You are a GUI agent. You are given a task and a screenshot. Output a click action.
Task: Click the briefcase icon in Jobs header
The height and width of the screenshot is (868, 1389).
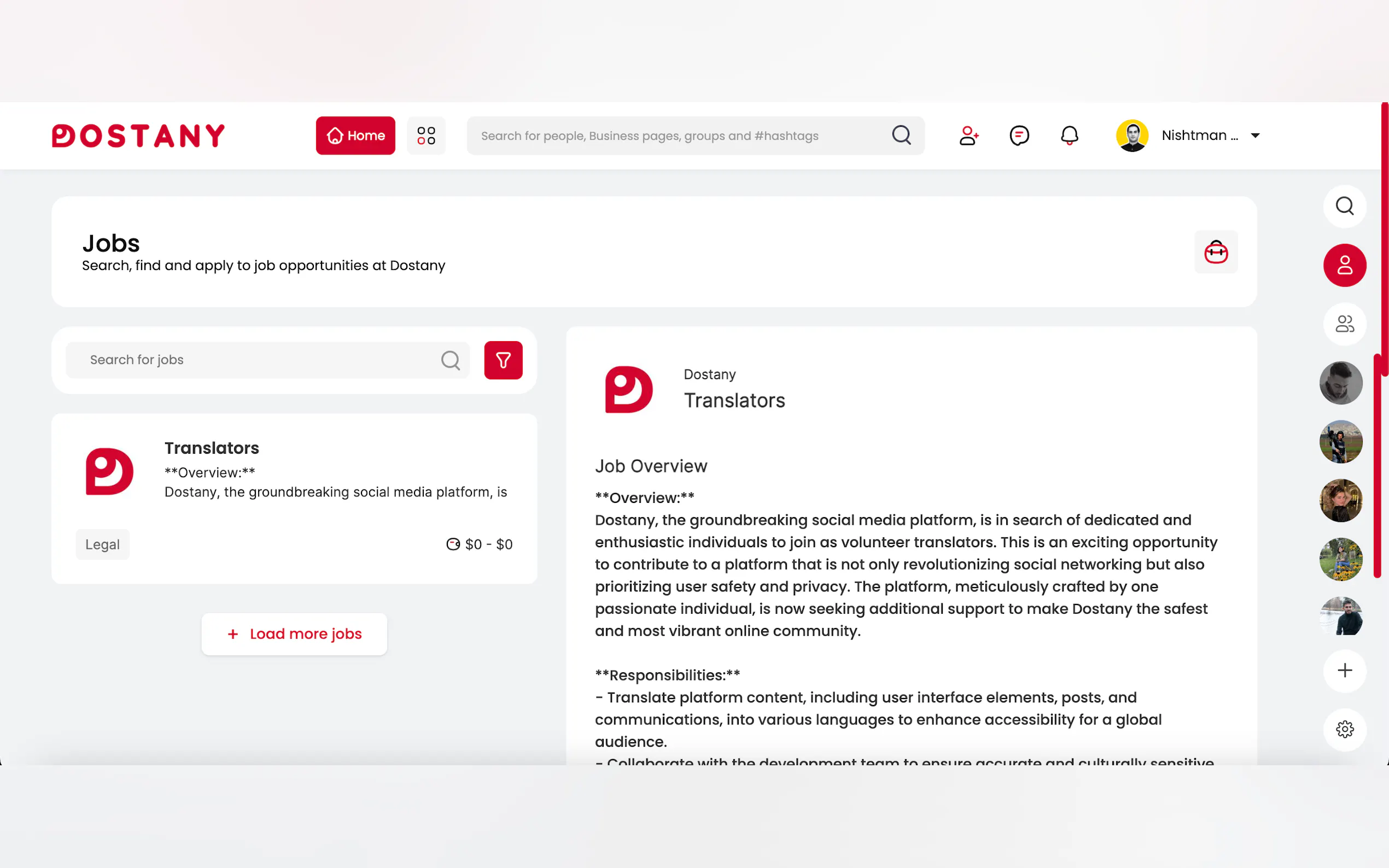click(1216, 252)
